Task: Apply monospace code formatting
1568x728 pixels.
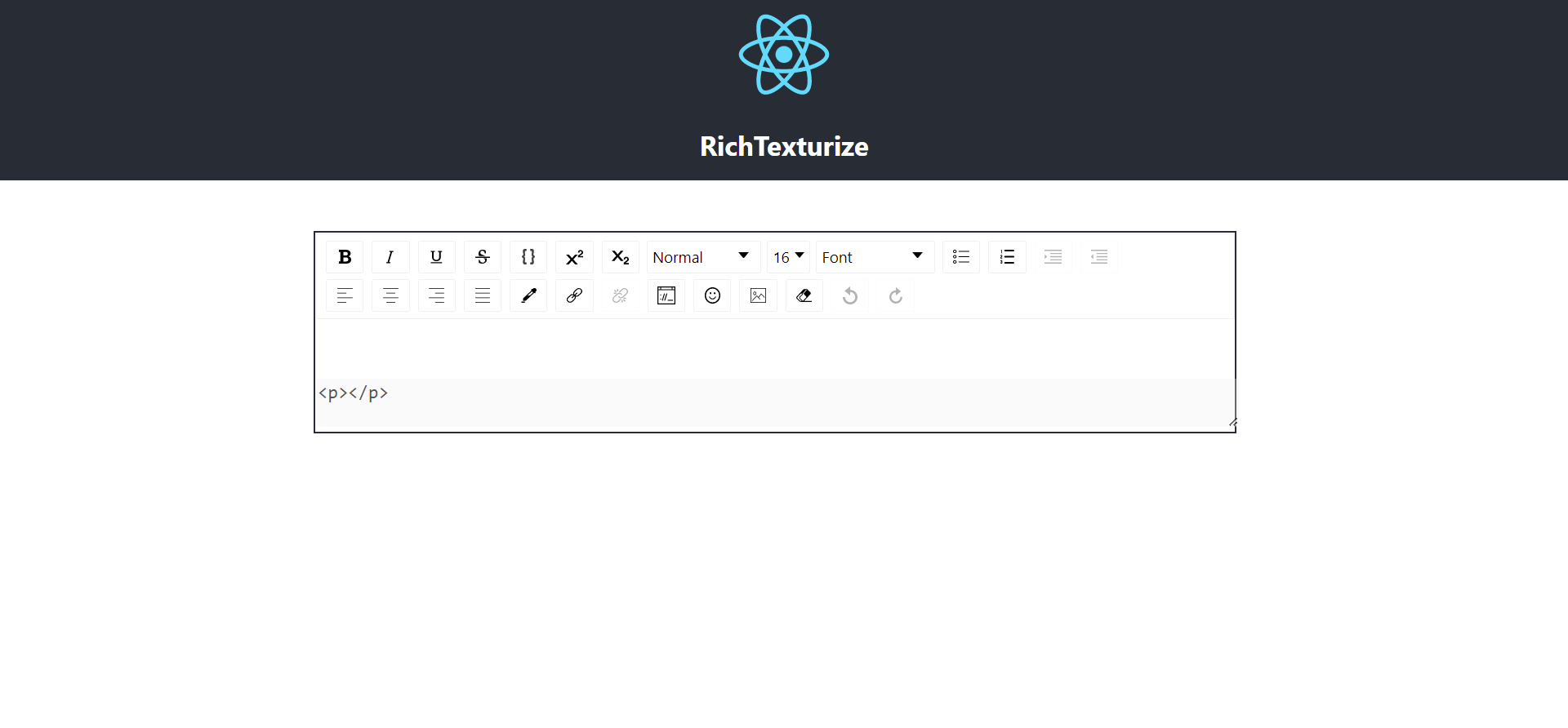Action: [x=528, y=257]
